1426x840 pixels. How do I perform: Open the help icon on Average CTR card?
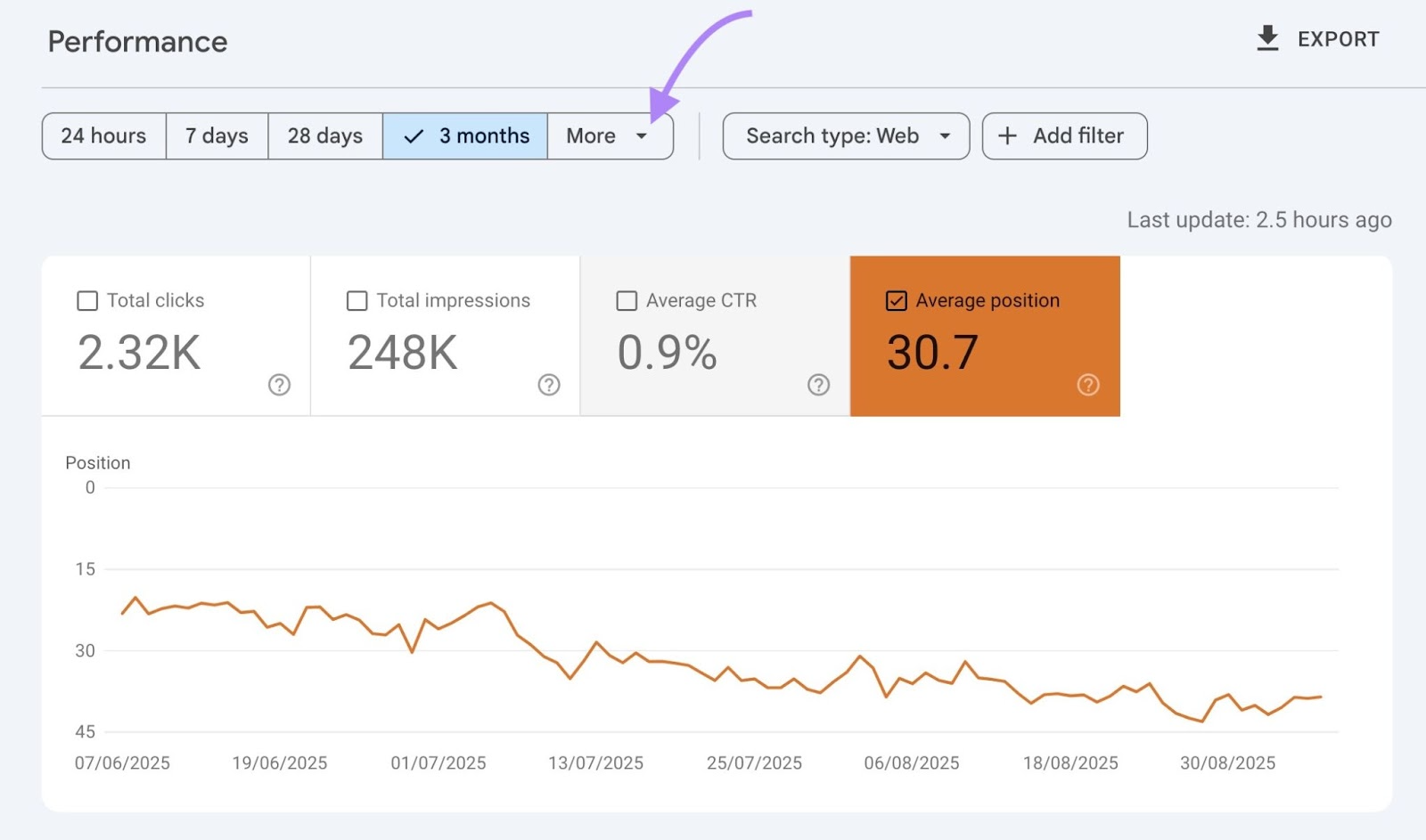tap(818, 385)
